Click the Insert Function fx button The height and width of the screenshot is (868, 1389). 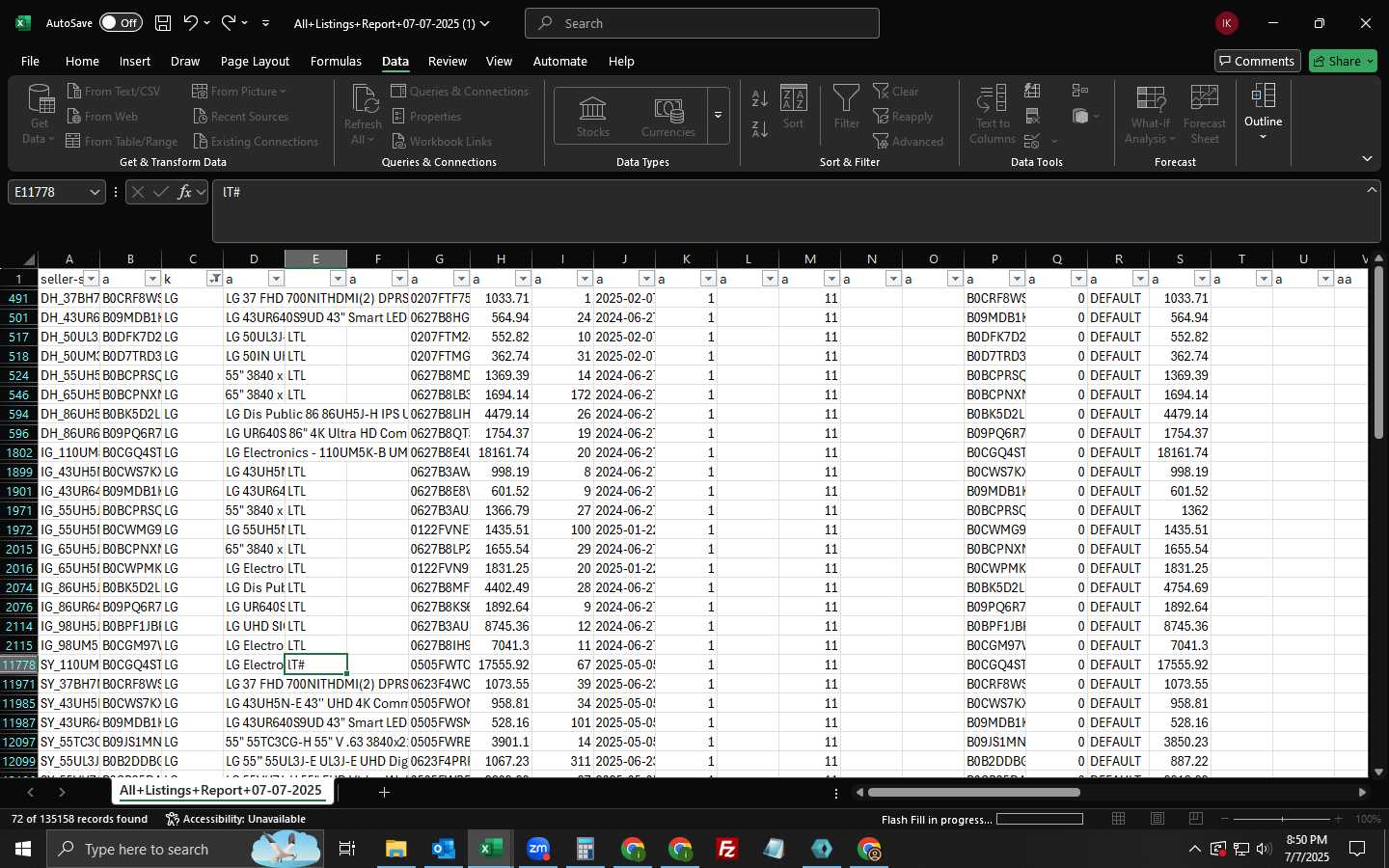pos(184,192)
